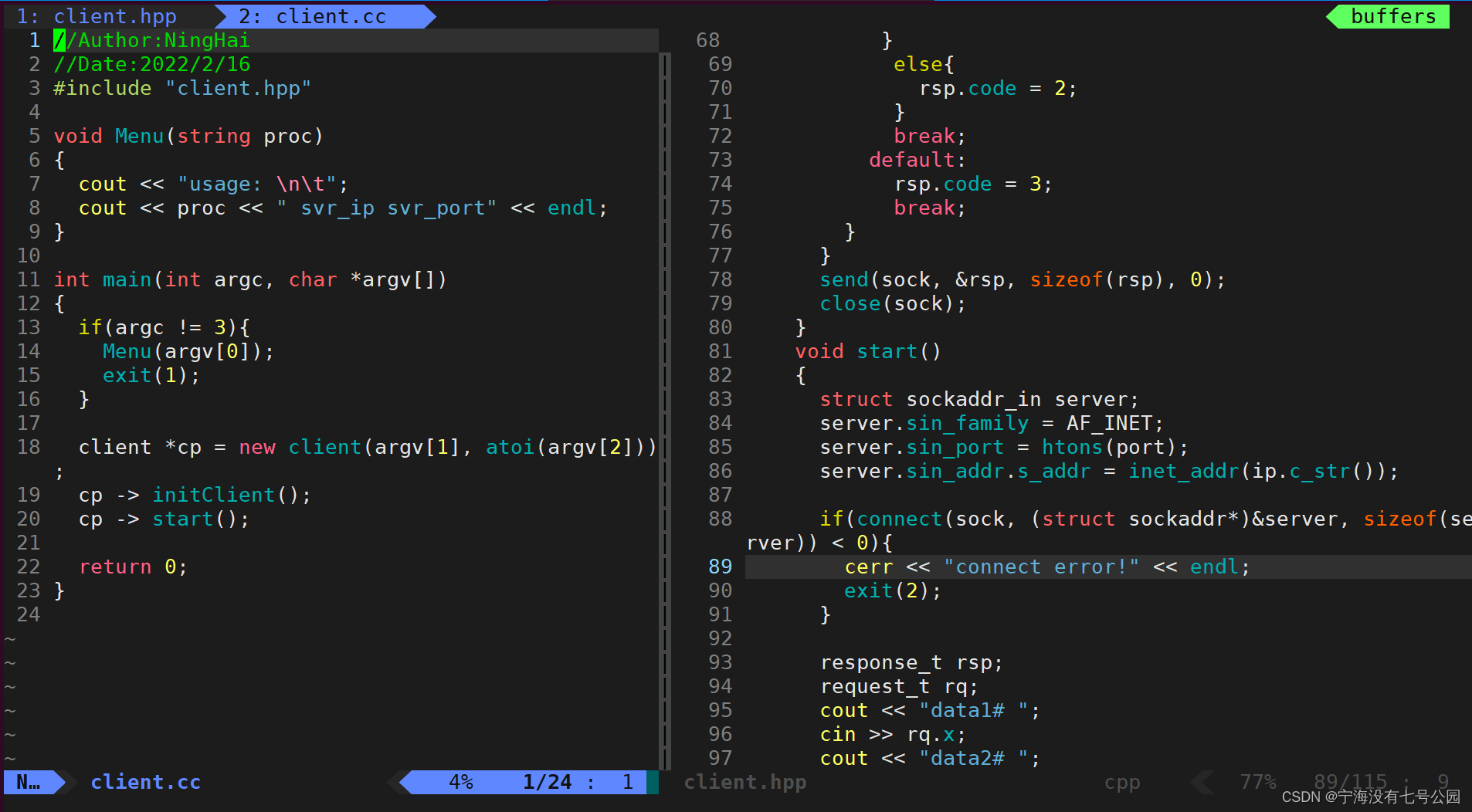Image resolution: width=1472 pixels, height=812 pixels.
Task: Click the break; on line 75
Action: point(930,208)
